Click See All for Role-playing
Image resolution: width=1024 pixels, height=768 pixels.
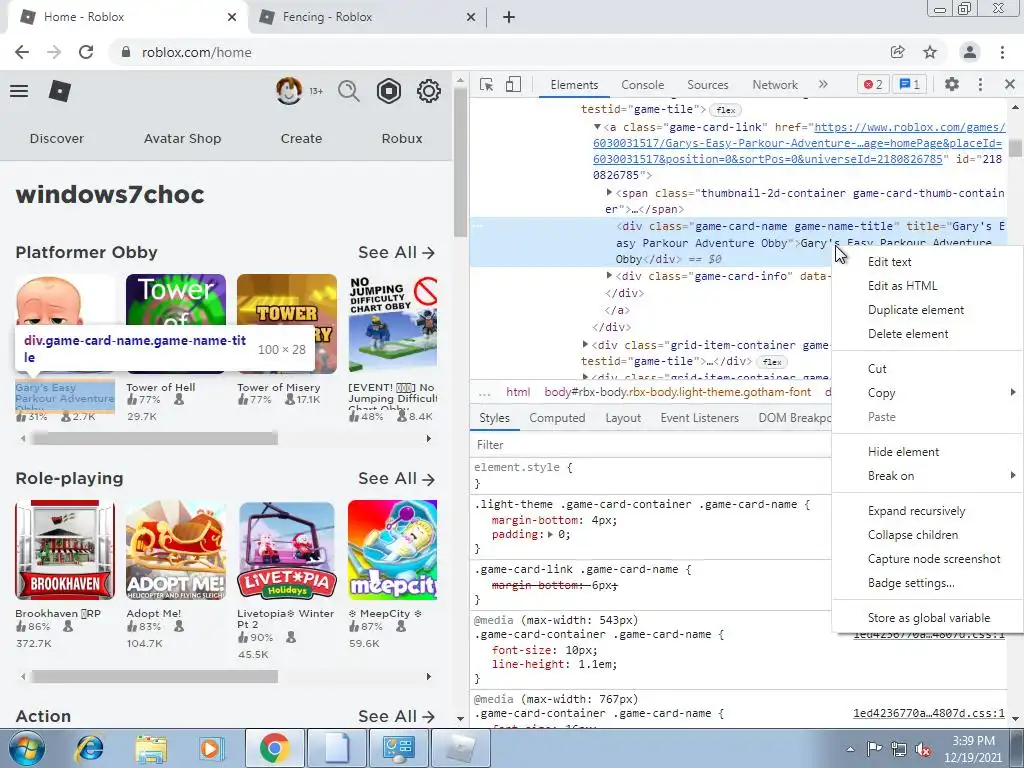point(396,479)
